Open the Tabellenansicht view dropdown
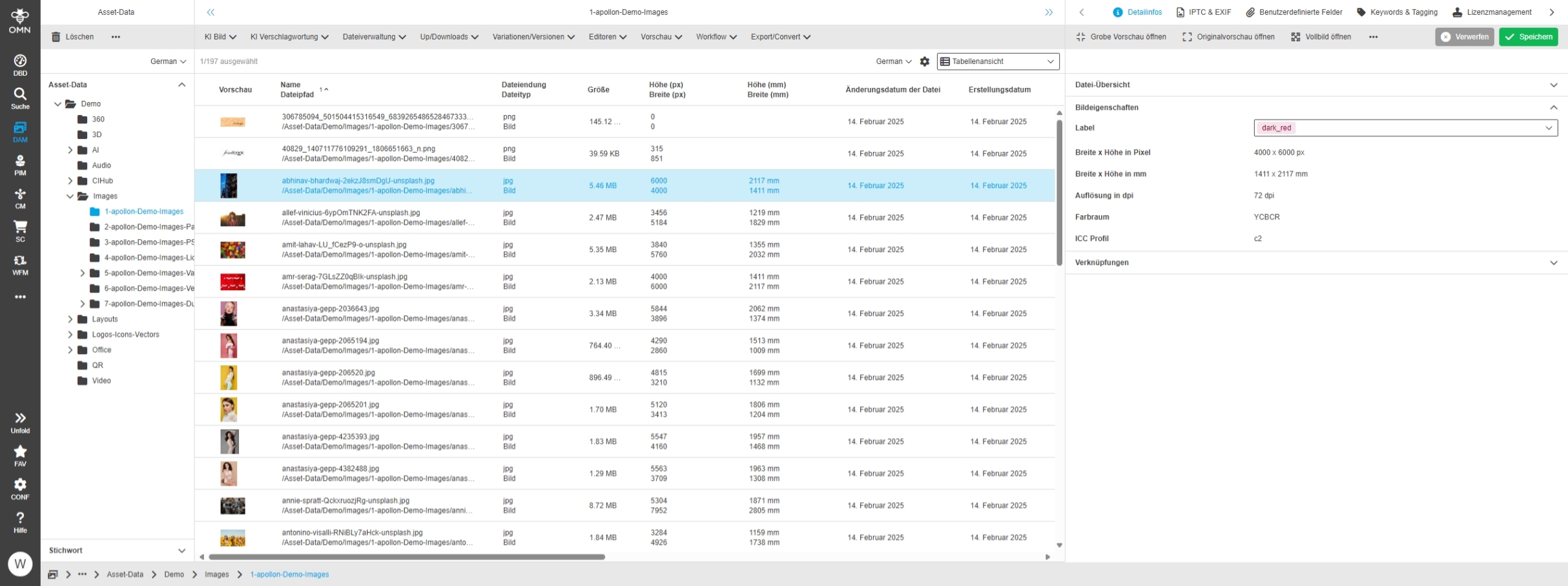This screenshot has height=586, width=1568. click(998, 61)
